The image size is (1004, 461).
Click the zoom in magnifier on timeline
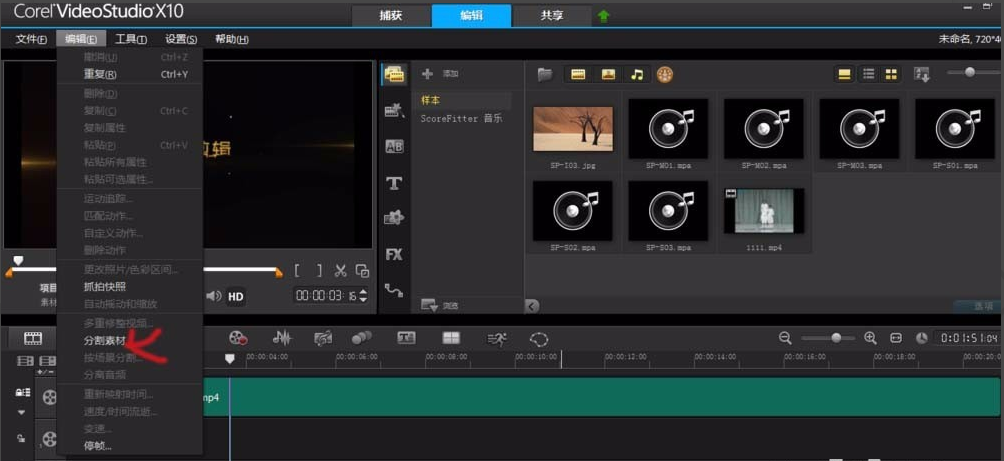click(870, 338)
